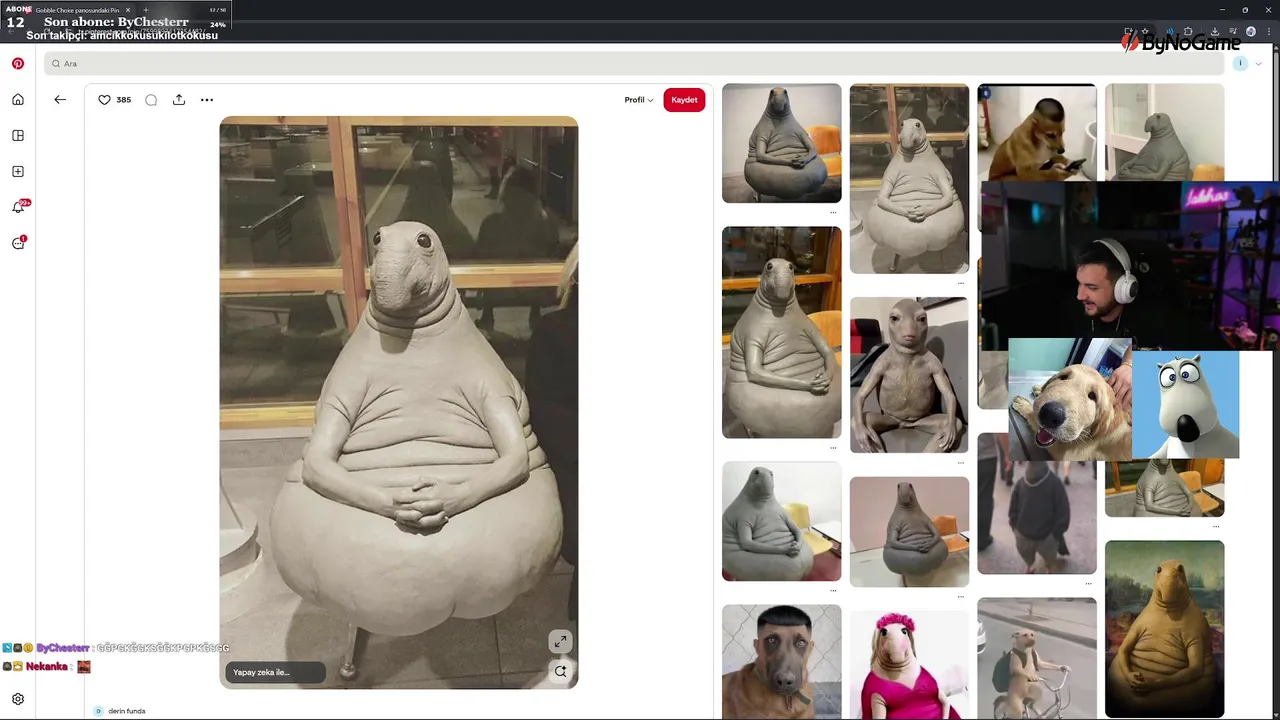Go back with the left arrow

60,99
